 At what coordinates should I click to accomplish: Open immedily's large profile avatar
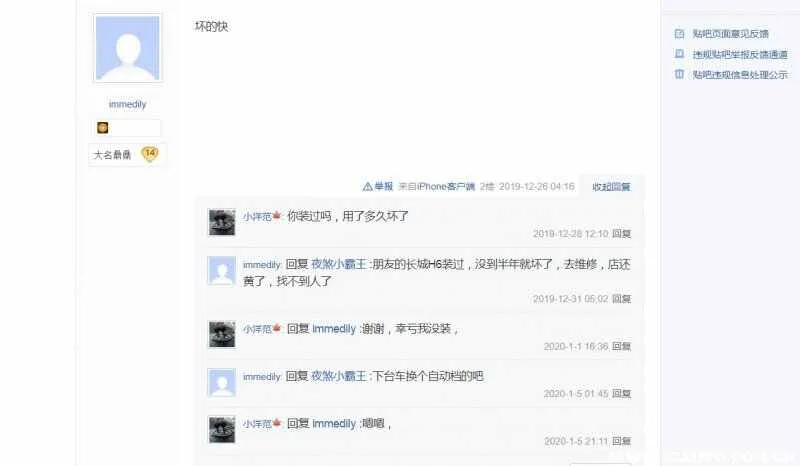[x=128, y=48]
